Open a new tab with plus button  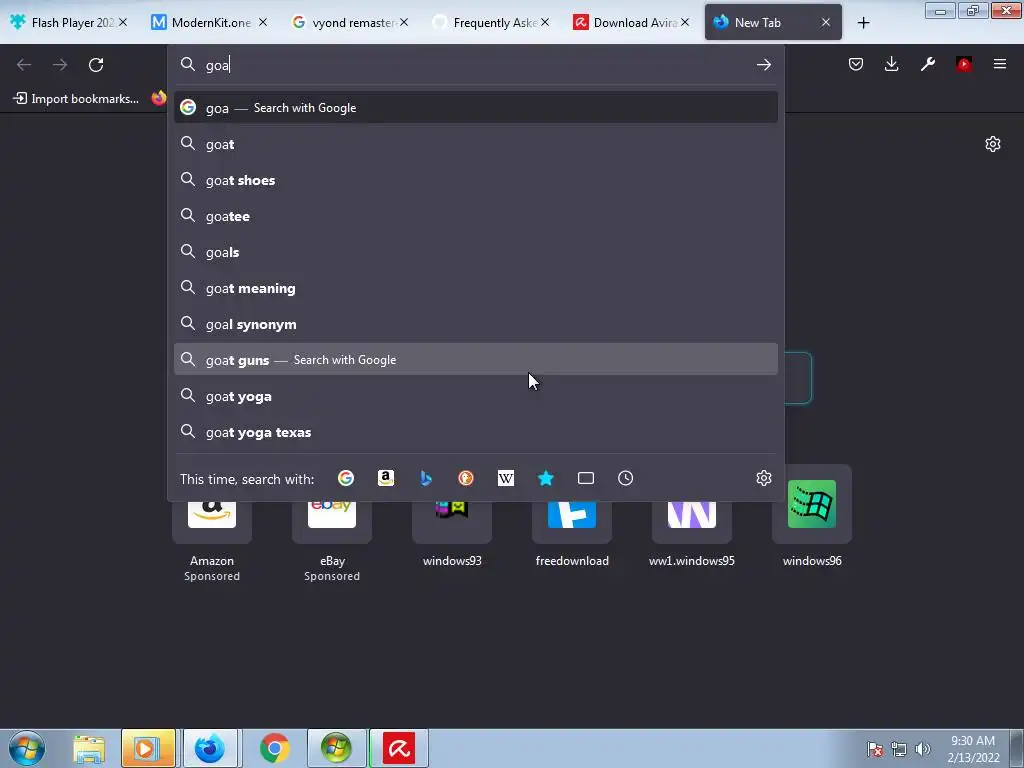[x=863, y=23]
